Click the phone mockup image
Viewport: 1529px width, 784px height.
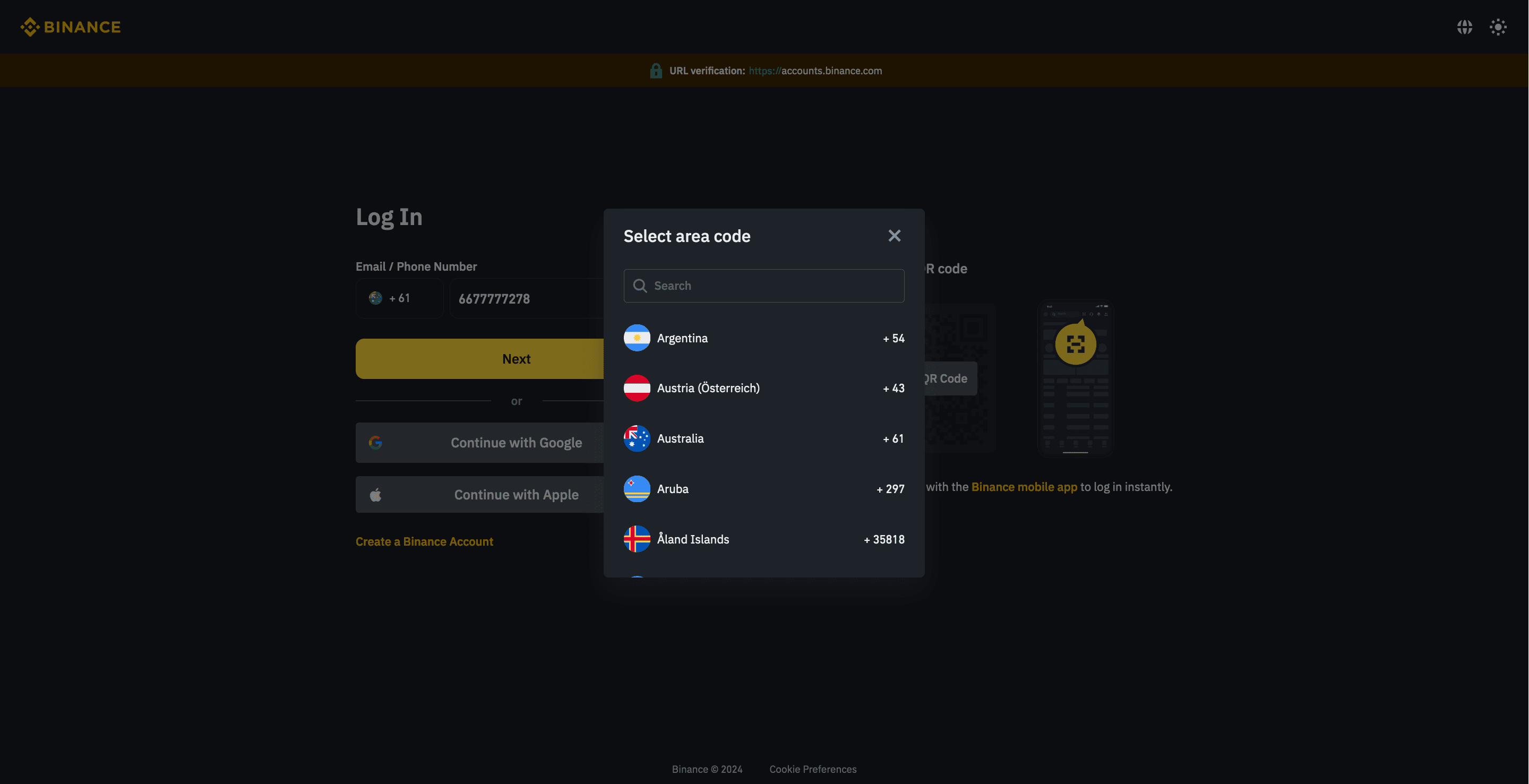[1076, 379]
